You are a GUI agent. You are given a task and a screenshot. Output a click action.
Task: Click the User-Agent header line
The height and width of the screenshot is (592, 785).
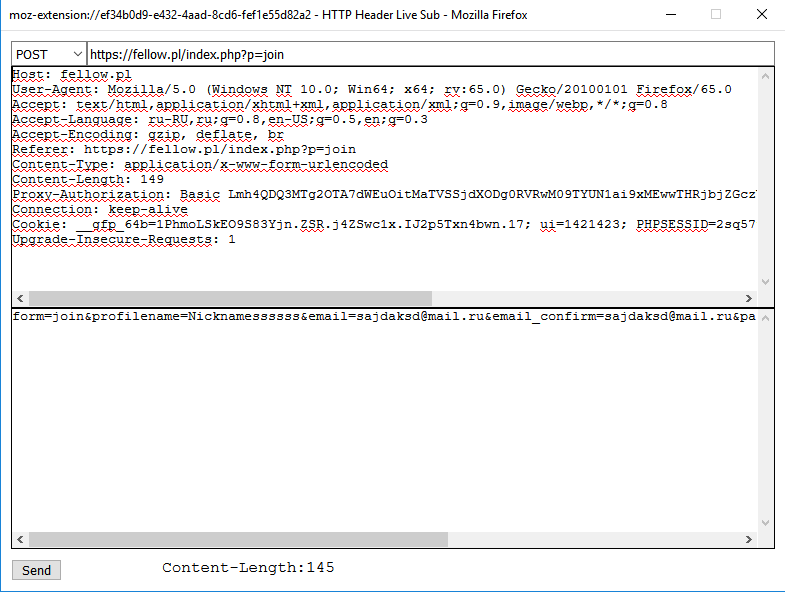372,90
